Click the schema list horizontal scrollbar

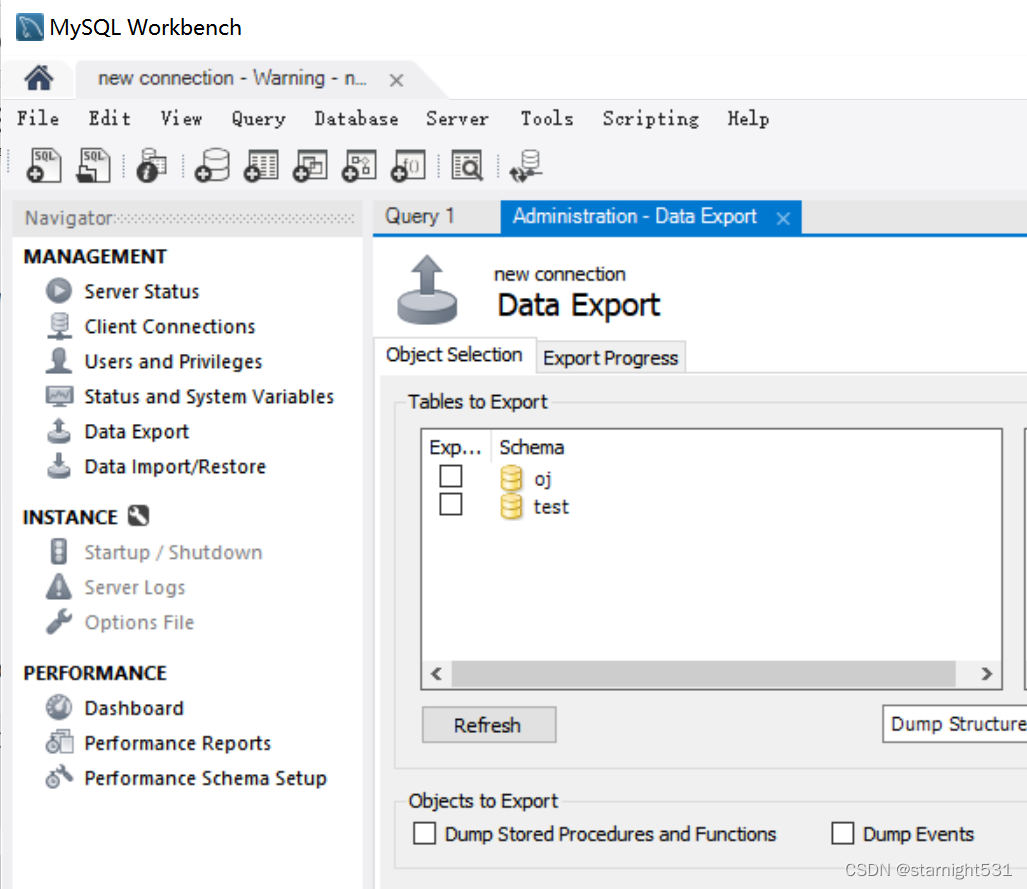point(703,673)
